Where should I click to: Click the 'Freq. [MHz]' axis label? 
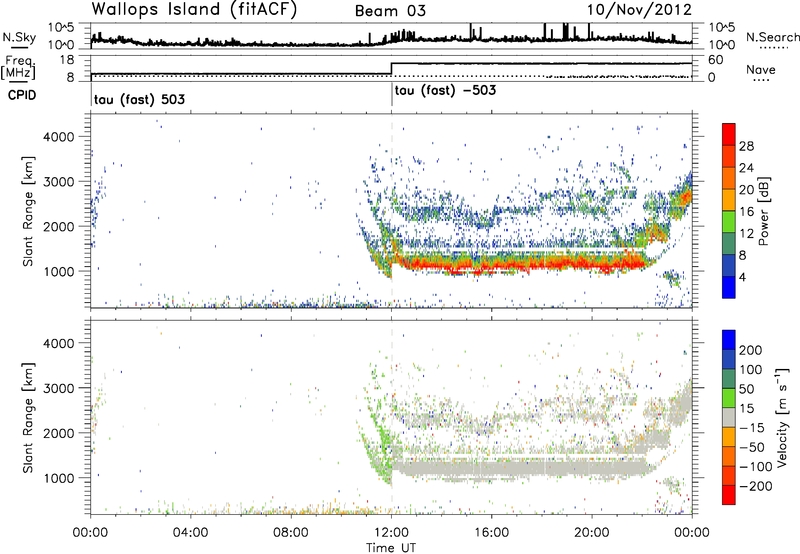pos(19,68)
